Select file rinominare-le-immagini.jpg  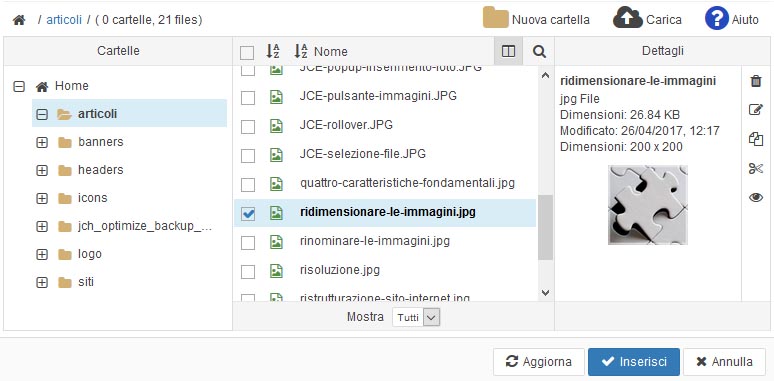375,242
